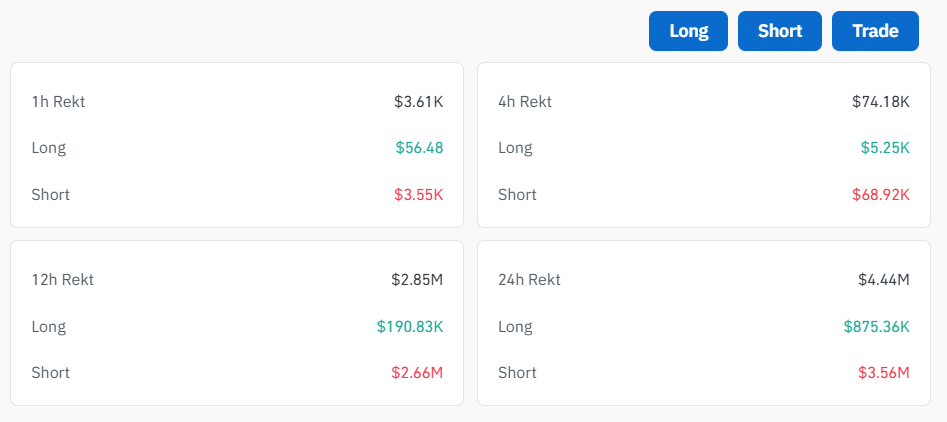Click the Short label in the 24h Rekt card
947x422 pixels.
click(517, 372)
